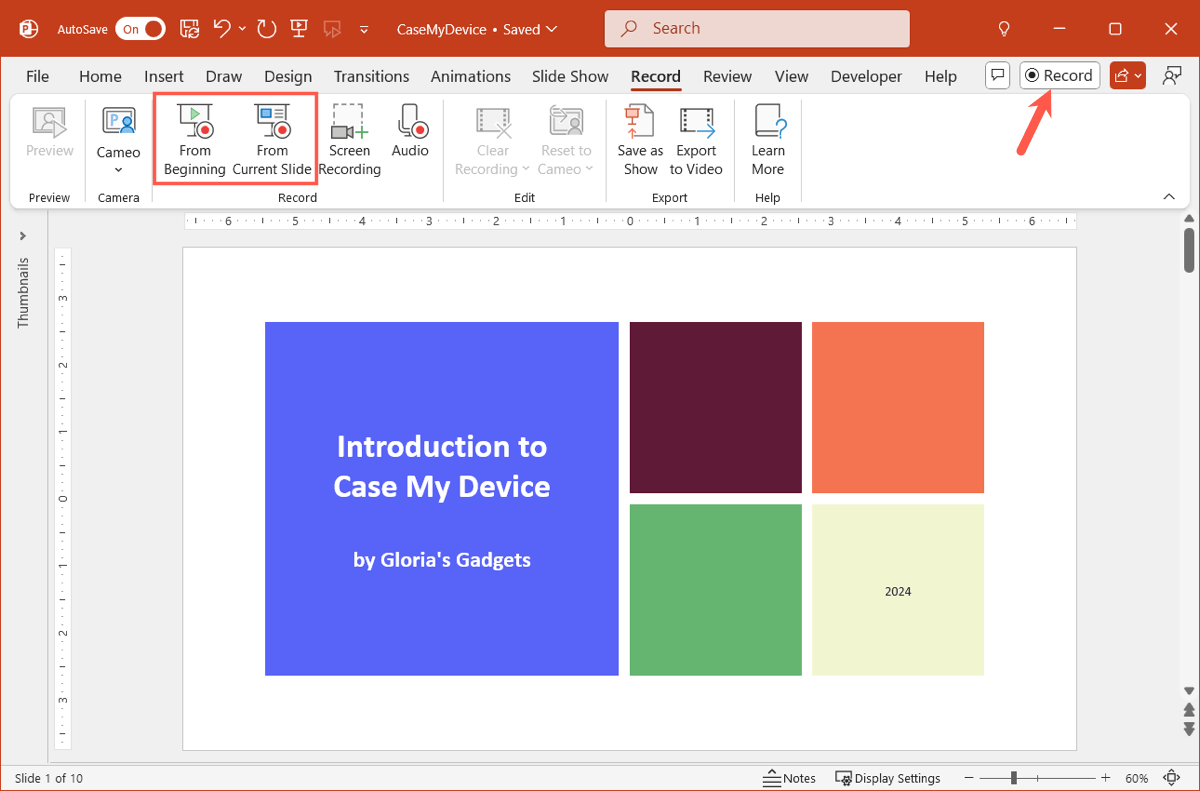The width and height of the screenshot is (1200, 791).
Task: Open Screen Recording tool
Action: pyautogui.click(x=350, y=139)
